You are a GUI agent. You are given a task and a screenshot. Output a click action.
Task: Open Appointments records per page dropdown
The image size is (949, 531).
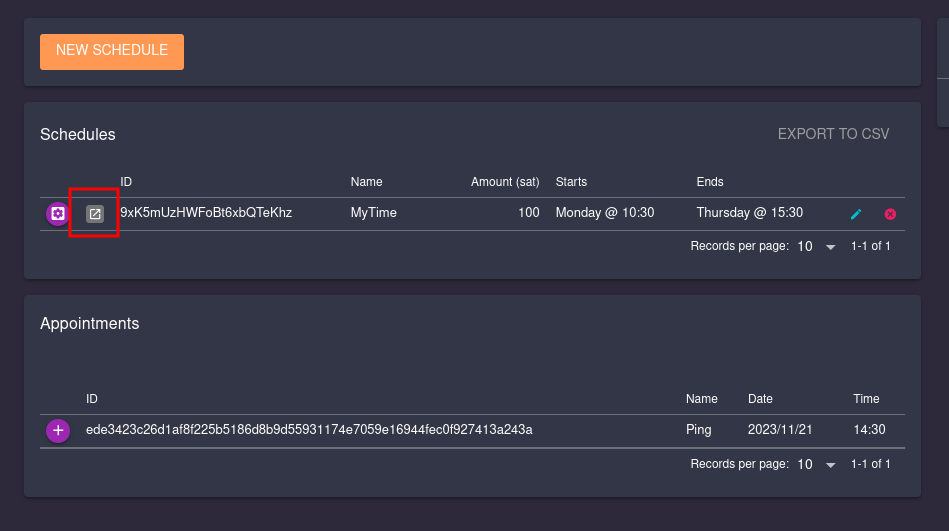point(816,464)
